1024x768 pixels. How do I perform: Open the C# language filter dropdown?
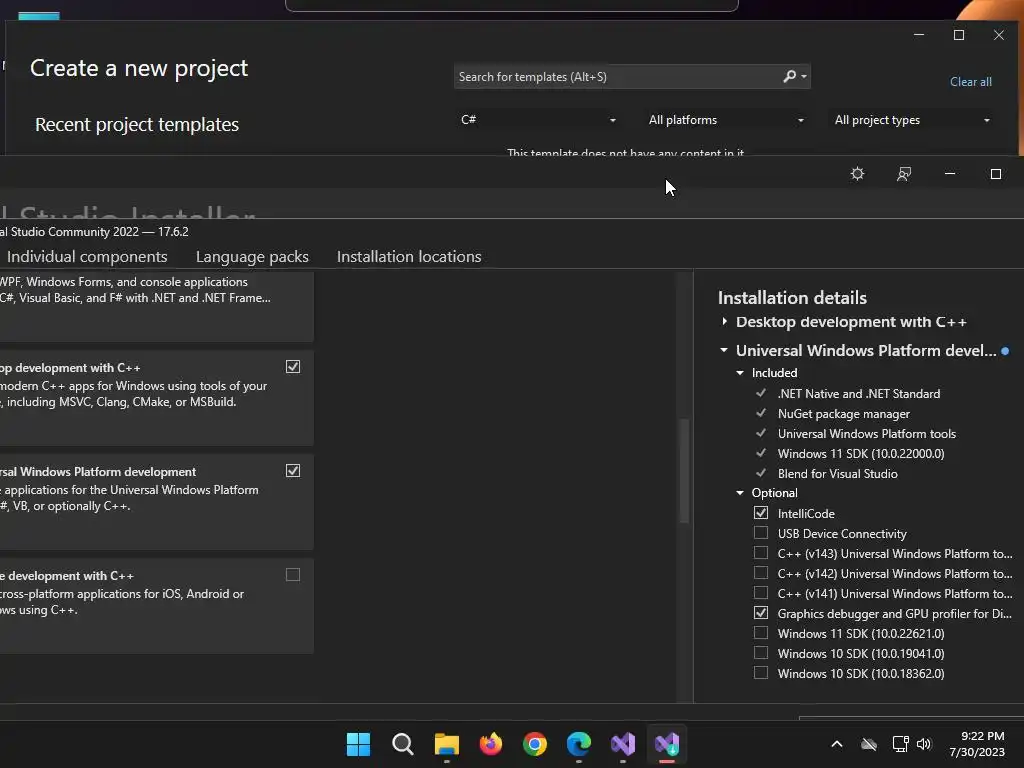[537, 120]
